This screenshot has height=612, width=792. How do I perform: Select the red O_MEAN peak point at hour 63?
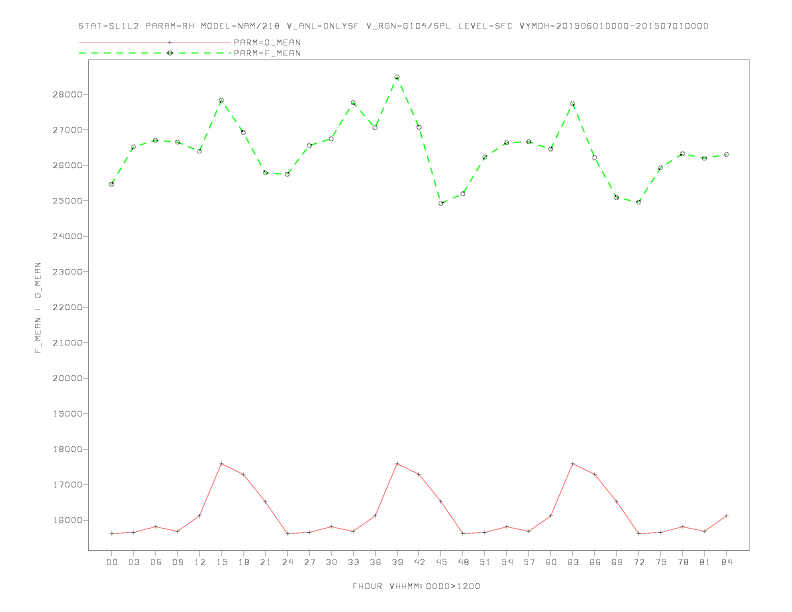tap(573, 464)
